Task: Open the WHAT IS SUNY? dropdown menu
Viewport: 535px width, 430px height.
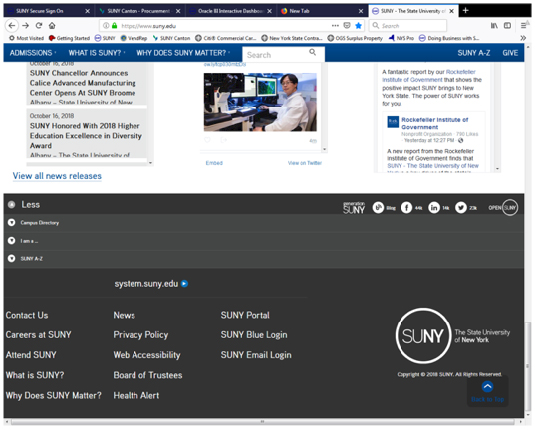Action: coord(97,53)
